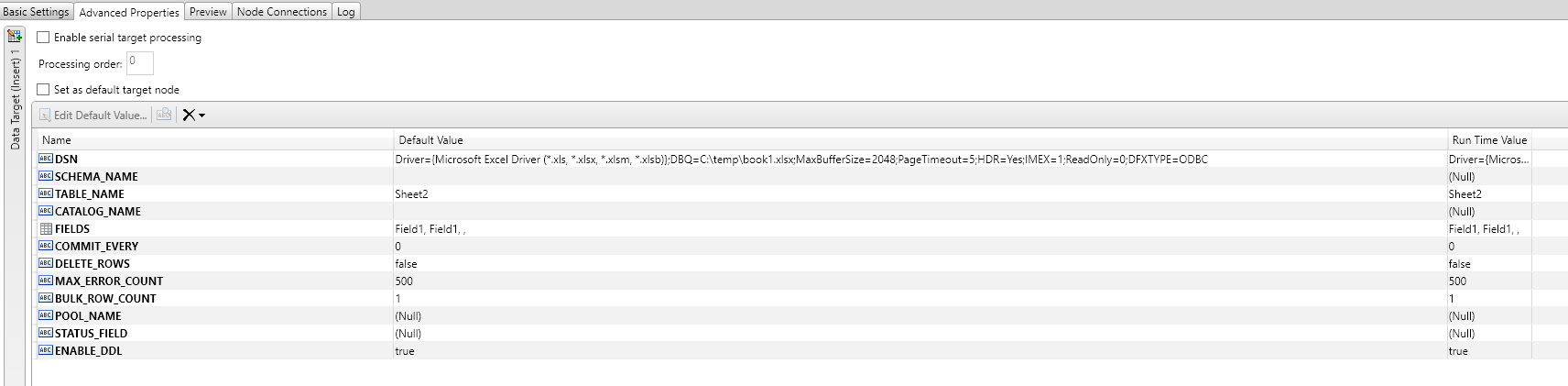Click the COMMIT_EVERY property ABC icon
This screenshot has height=386, width=1568.
pos(46,247)
